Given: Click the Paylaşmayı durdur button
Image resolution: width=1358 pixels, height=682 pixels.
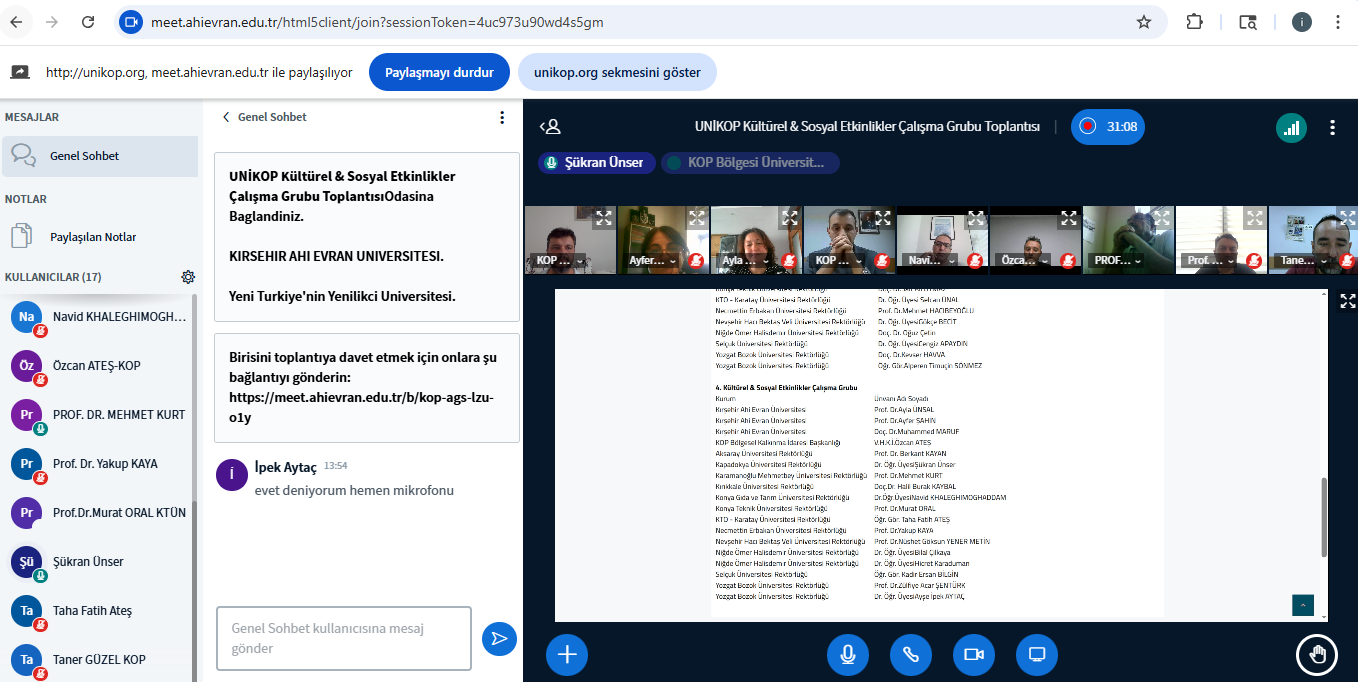Looking at the screenshot, I should pos(439,72).
